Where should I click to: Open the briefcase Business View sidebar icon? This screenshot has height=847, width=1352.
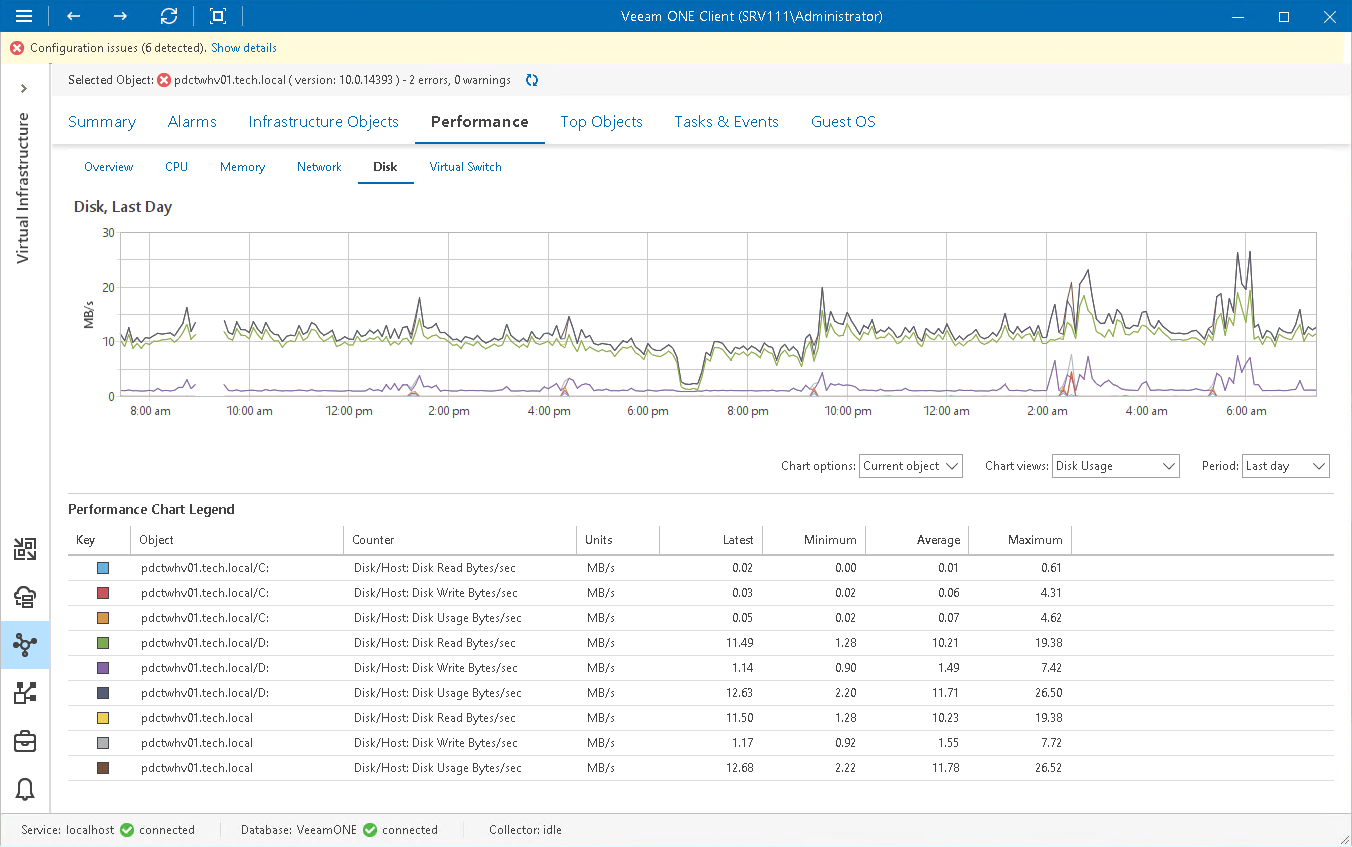click(24, 740)
